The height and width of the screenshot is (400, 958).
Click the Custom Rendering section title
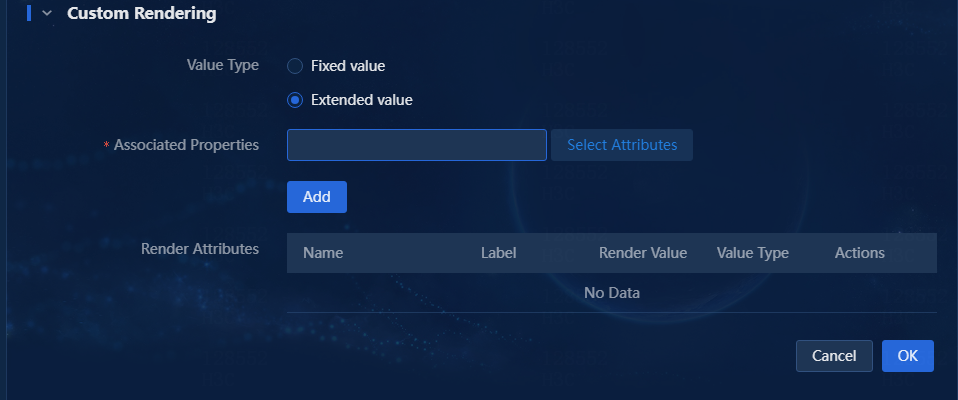click(x=142, y=13)
